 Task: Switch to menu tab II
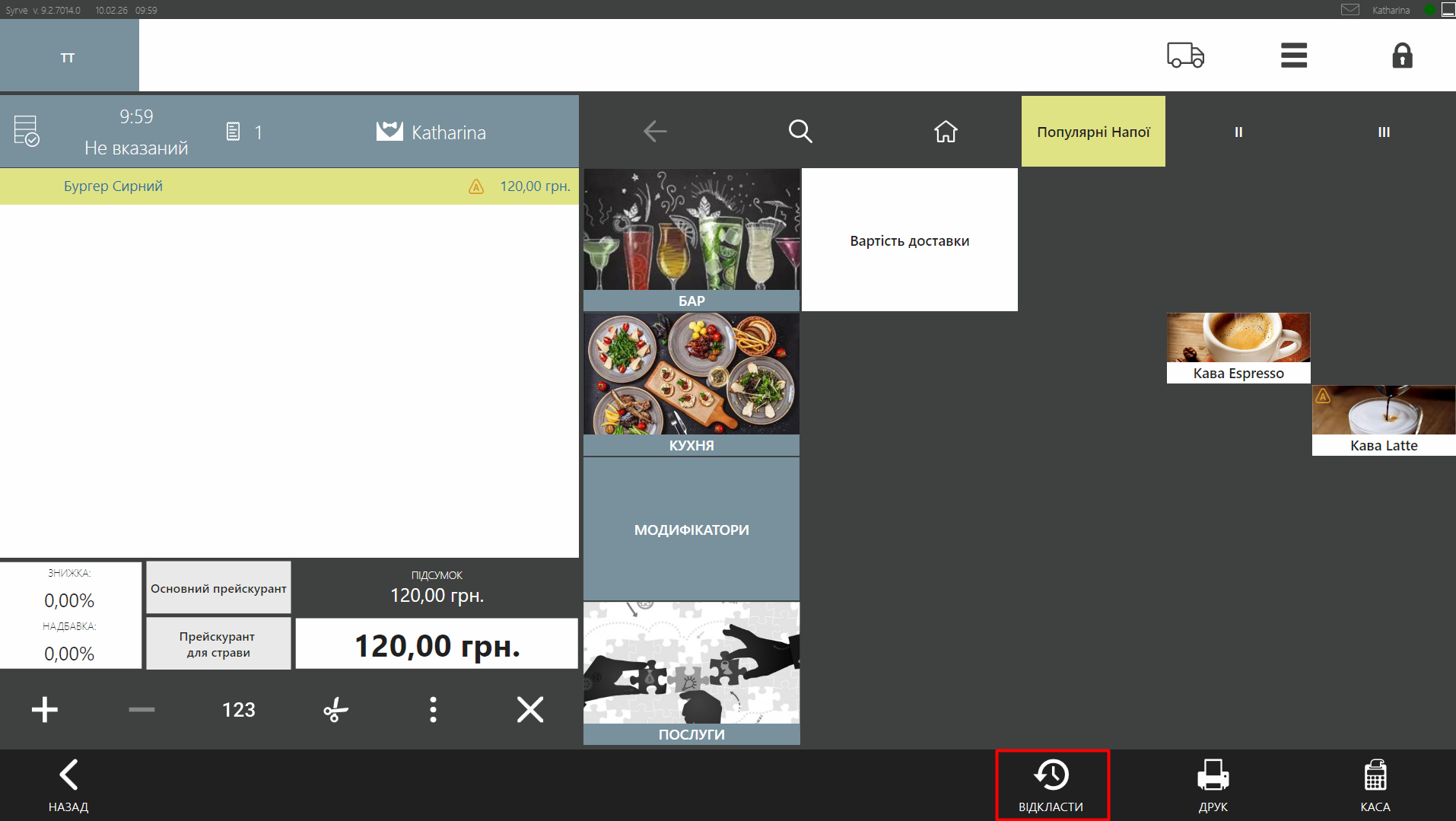[1238, 132]
